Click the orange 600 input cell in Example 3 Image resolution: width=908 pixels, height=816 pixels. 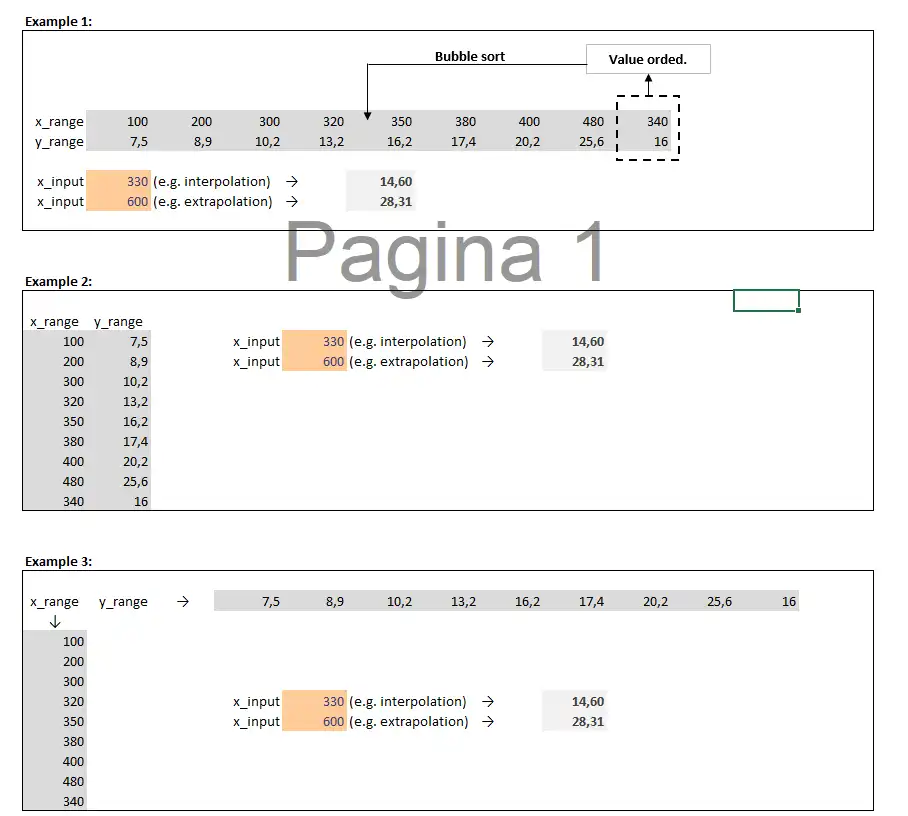click(x=314, y=722)
